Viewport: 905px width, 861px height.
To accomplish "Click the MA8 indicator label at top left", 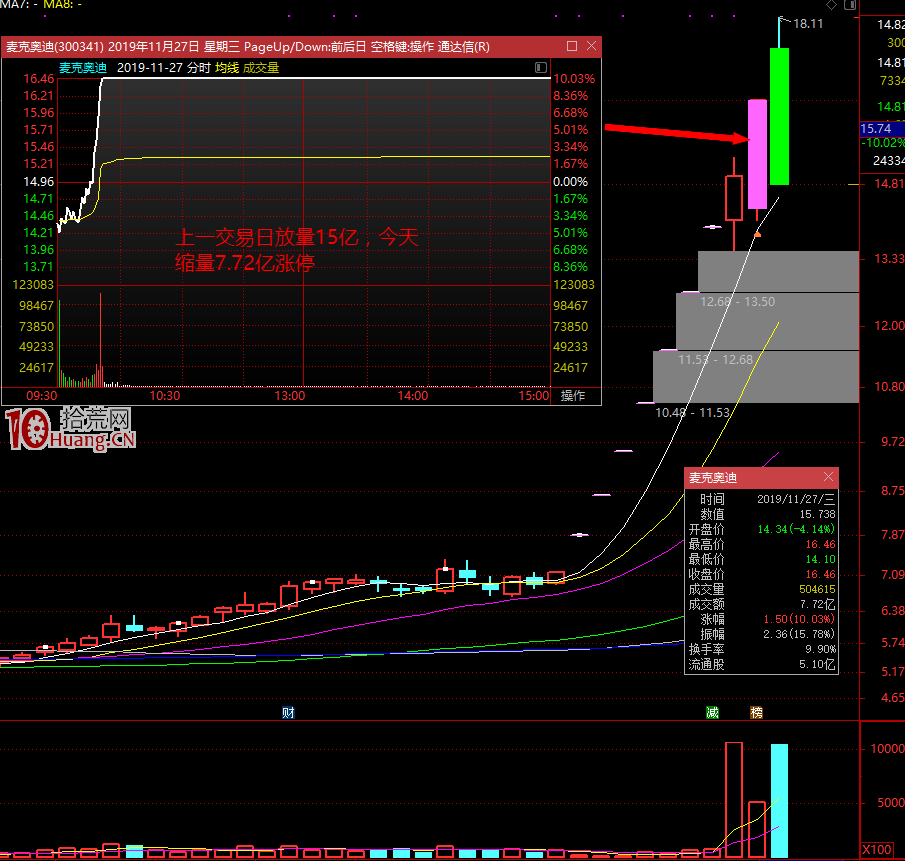I will point(62,5).
